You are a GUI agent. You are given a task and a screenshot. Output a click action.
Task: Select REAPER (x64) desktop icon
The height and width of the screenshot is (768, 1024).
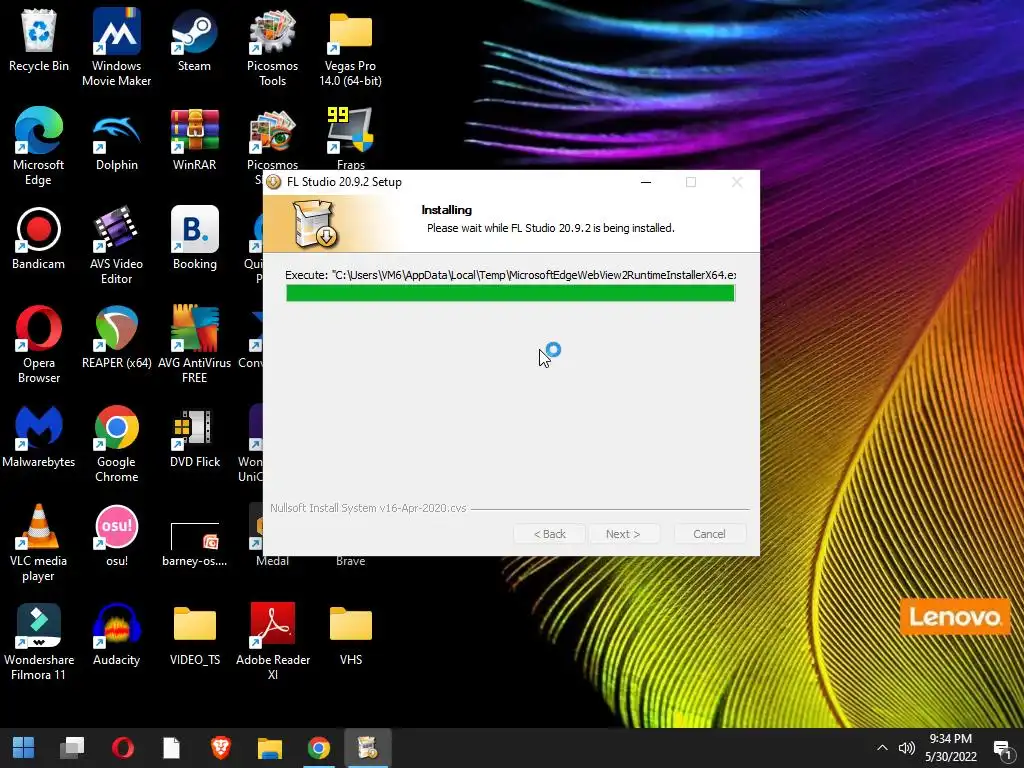coord(116,338)
